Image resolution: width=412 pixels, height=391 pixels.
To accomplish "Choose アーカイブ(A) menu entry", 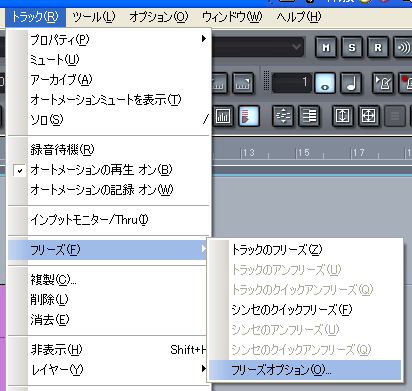I will (x=109, y=80).
